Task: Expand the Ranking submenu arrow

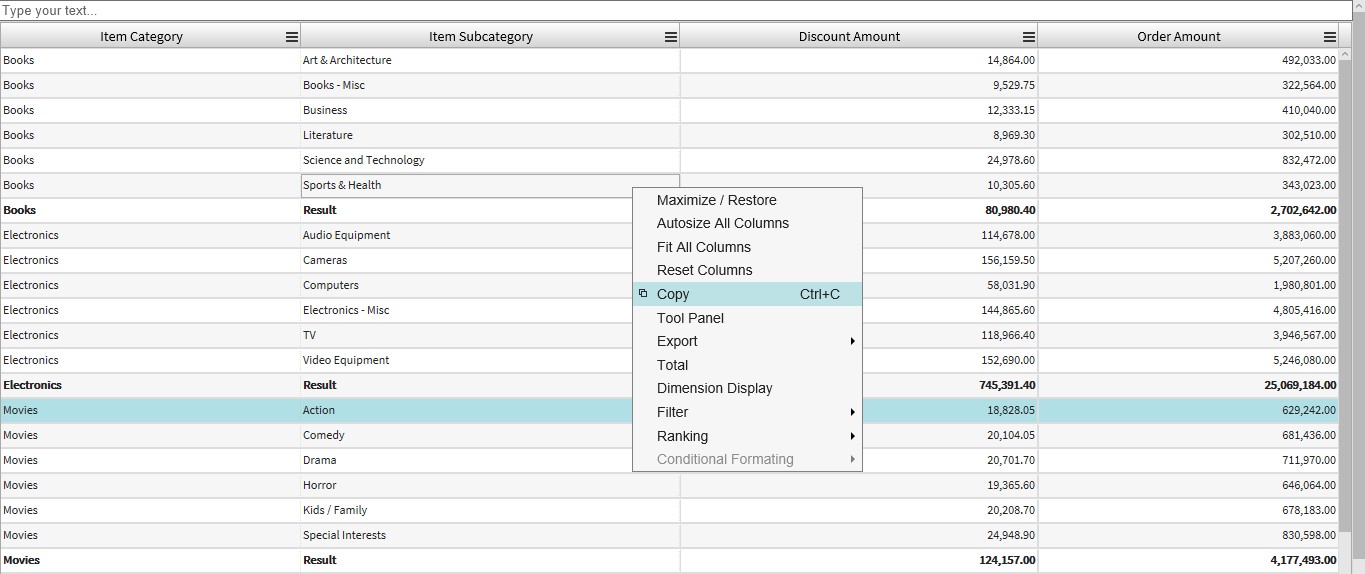Action: pos(852,436)
